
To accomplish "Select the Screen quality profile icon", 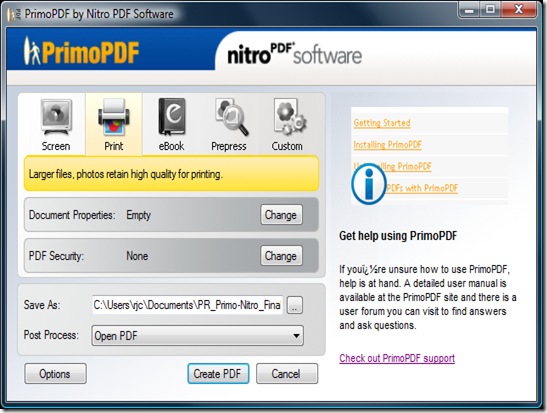I will (56, 117).
